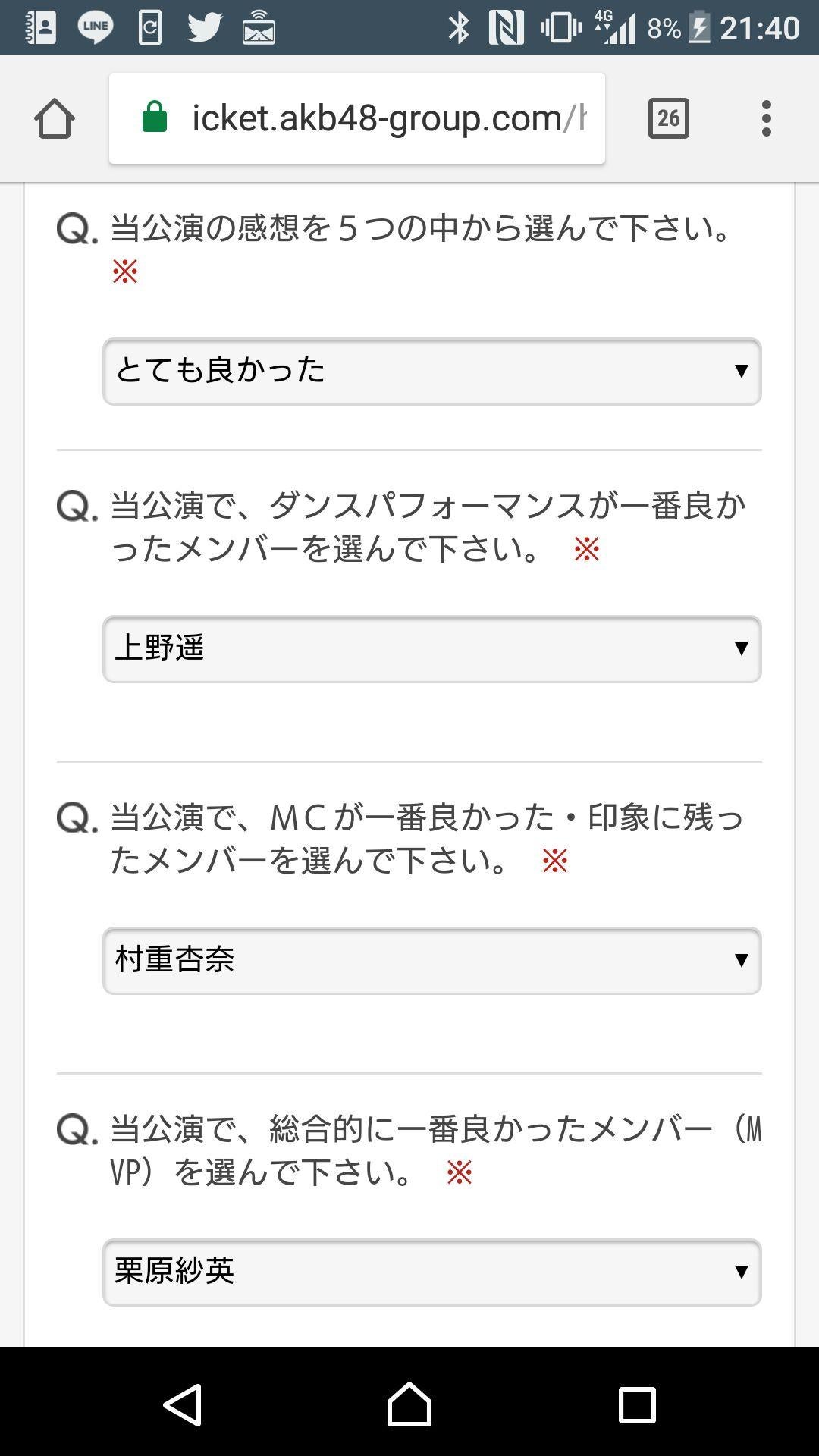Screen dimensions: 819x1456
Task: Tap the NFC status icon
Action: point(506,28)
